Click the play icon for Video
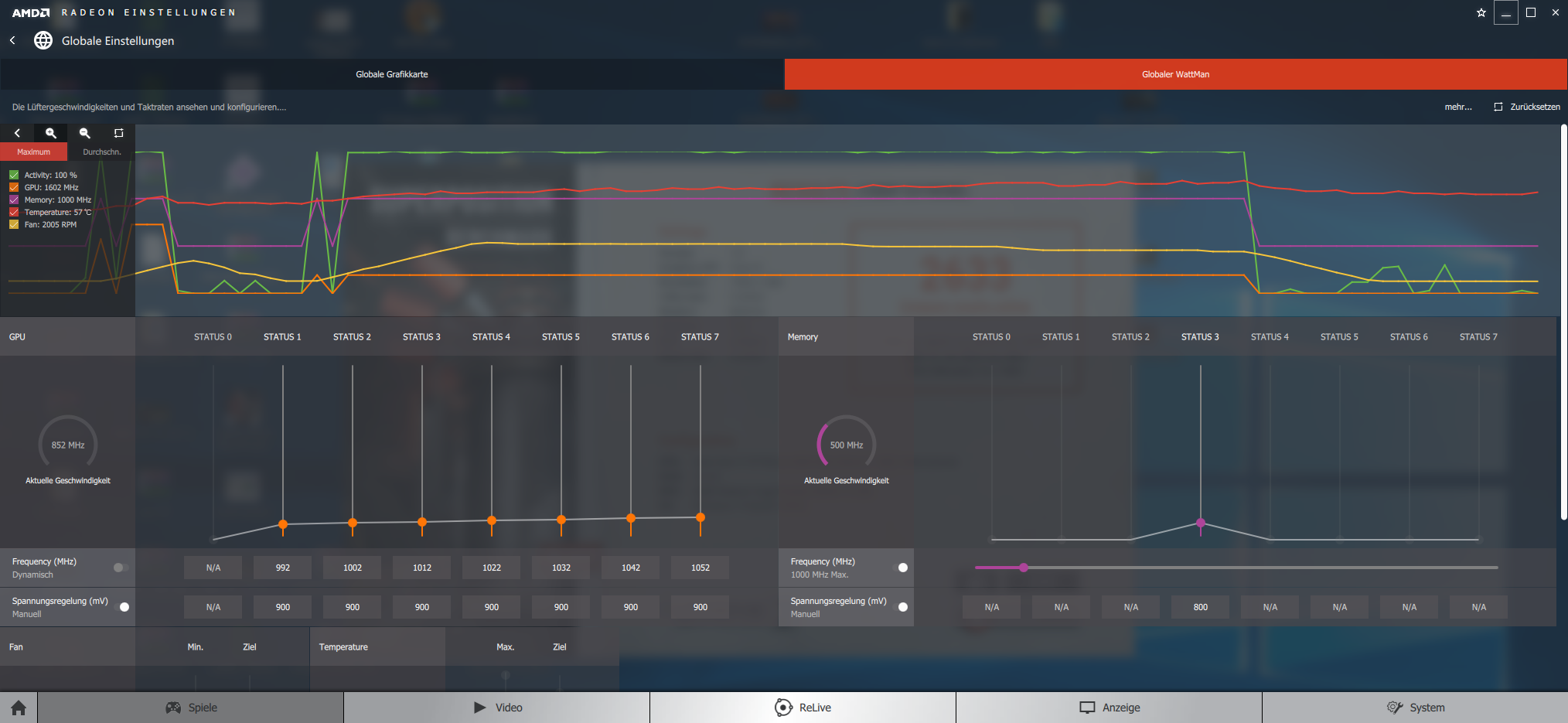1568x723 pixels. pyautogui.click(x=480, y=708)
